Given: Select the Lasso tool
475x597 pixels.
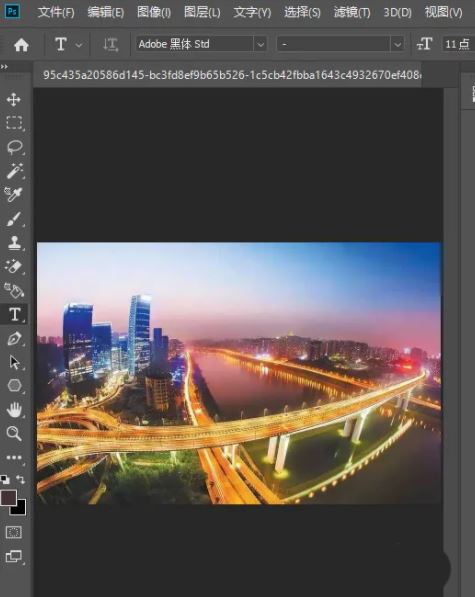Looking at the screenshot, I should pos(14,147).
